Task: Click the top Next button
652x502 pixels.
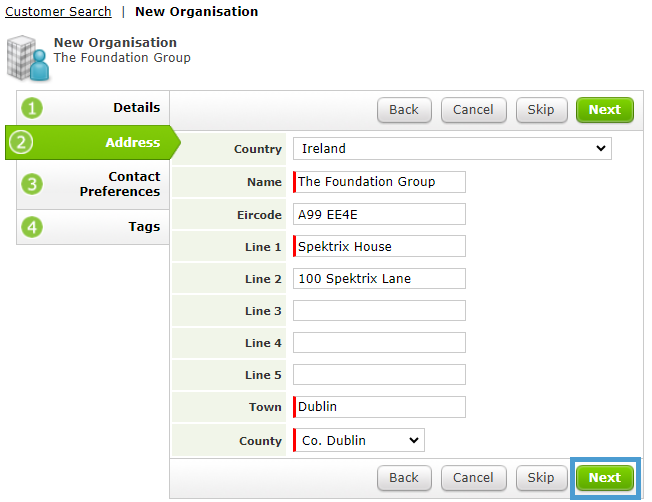Action: (605, 110)
